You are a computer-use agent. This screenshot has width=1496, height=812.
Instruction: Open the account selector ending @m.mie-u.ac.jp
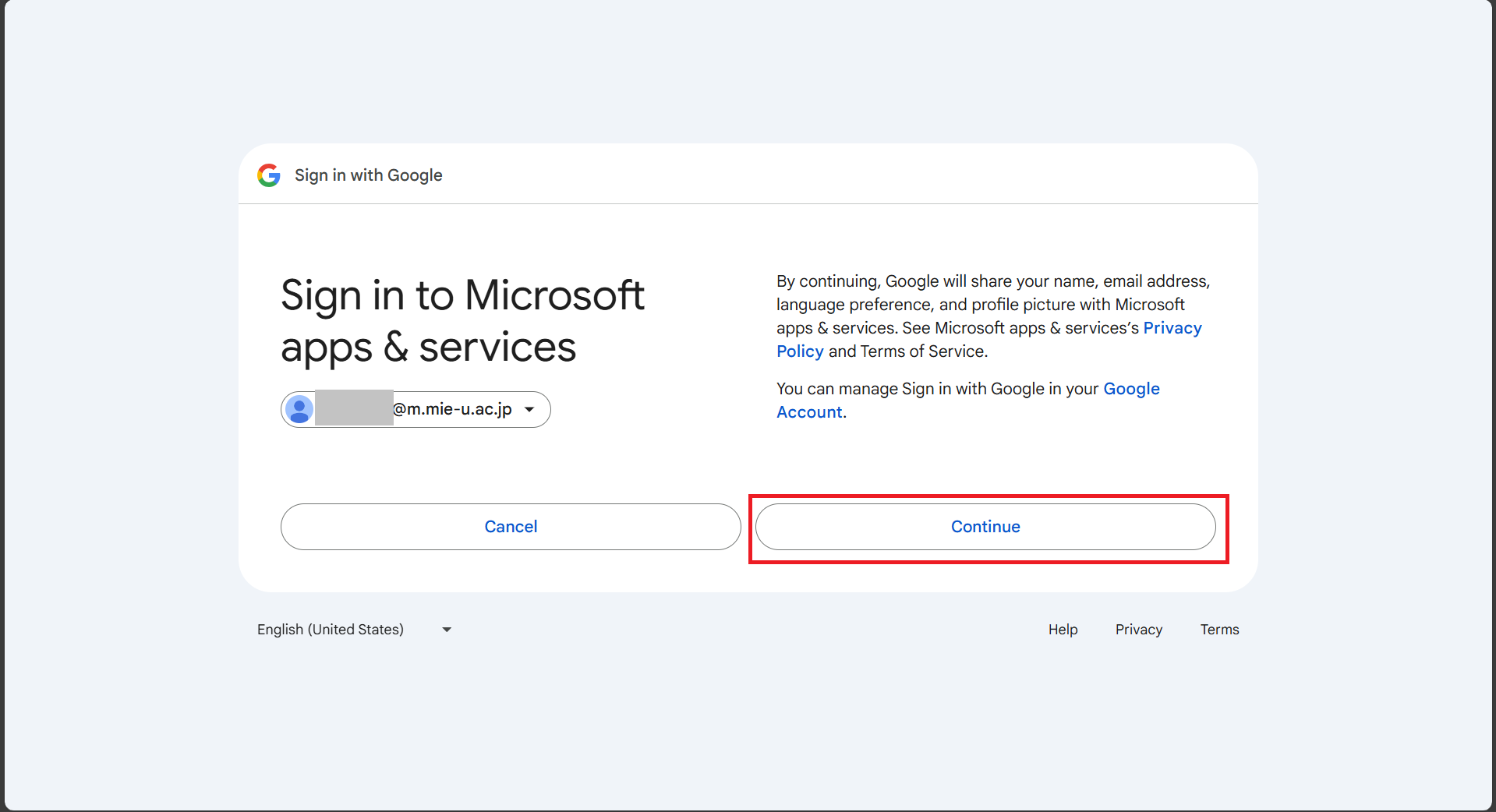pos(416,409)
